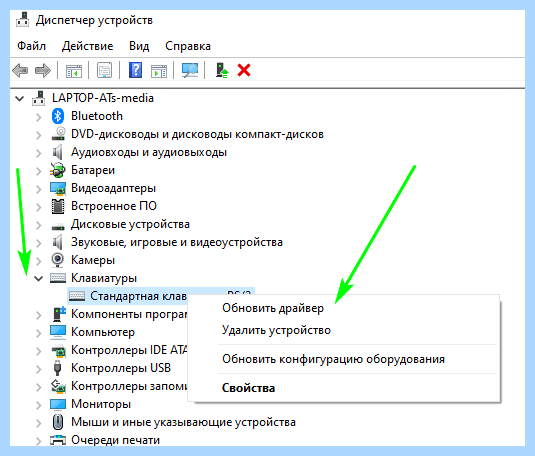
Task: Expand the Камеры category chevron
Action: pyautogui.click(x=39, y=261)
